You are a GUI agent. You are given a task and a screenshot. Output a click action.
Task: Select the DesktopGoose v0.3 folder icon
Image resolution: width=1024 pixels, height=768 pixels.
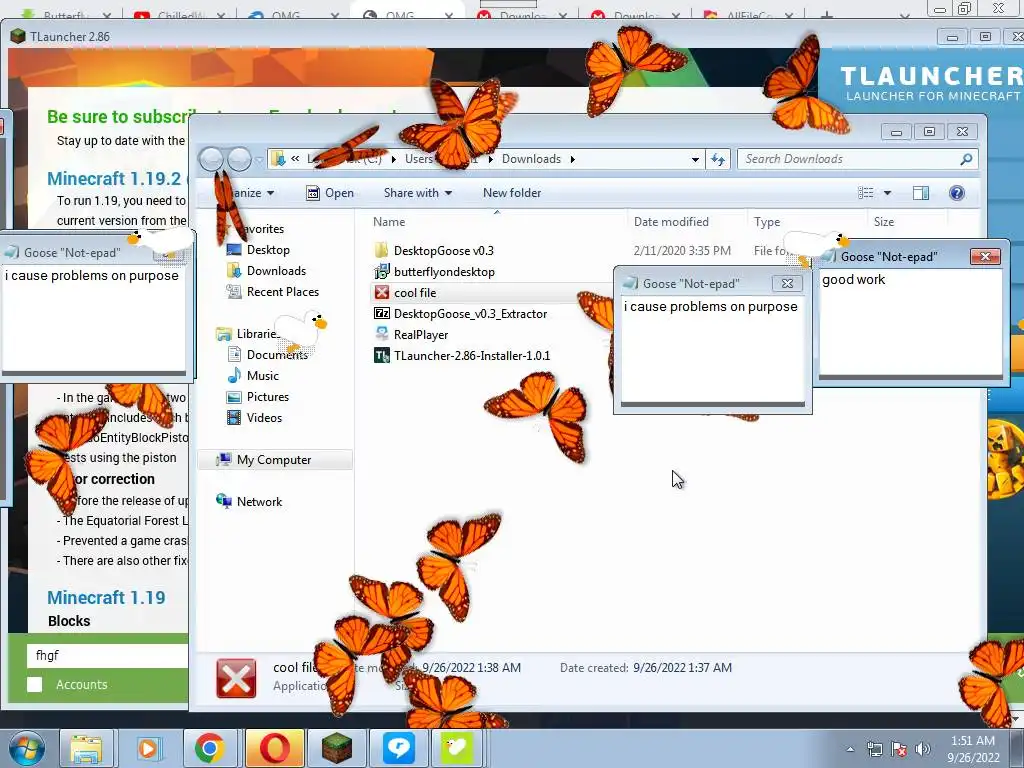click(381, 250)
